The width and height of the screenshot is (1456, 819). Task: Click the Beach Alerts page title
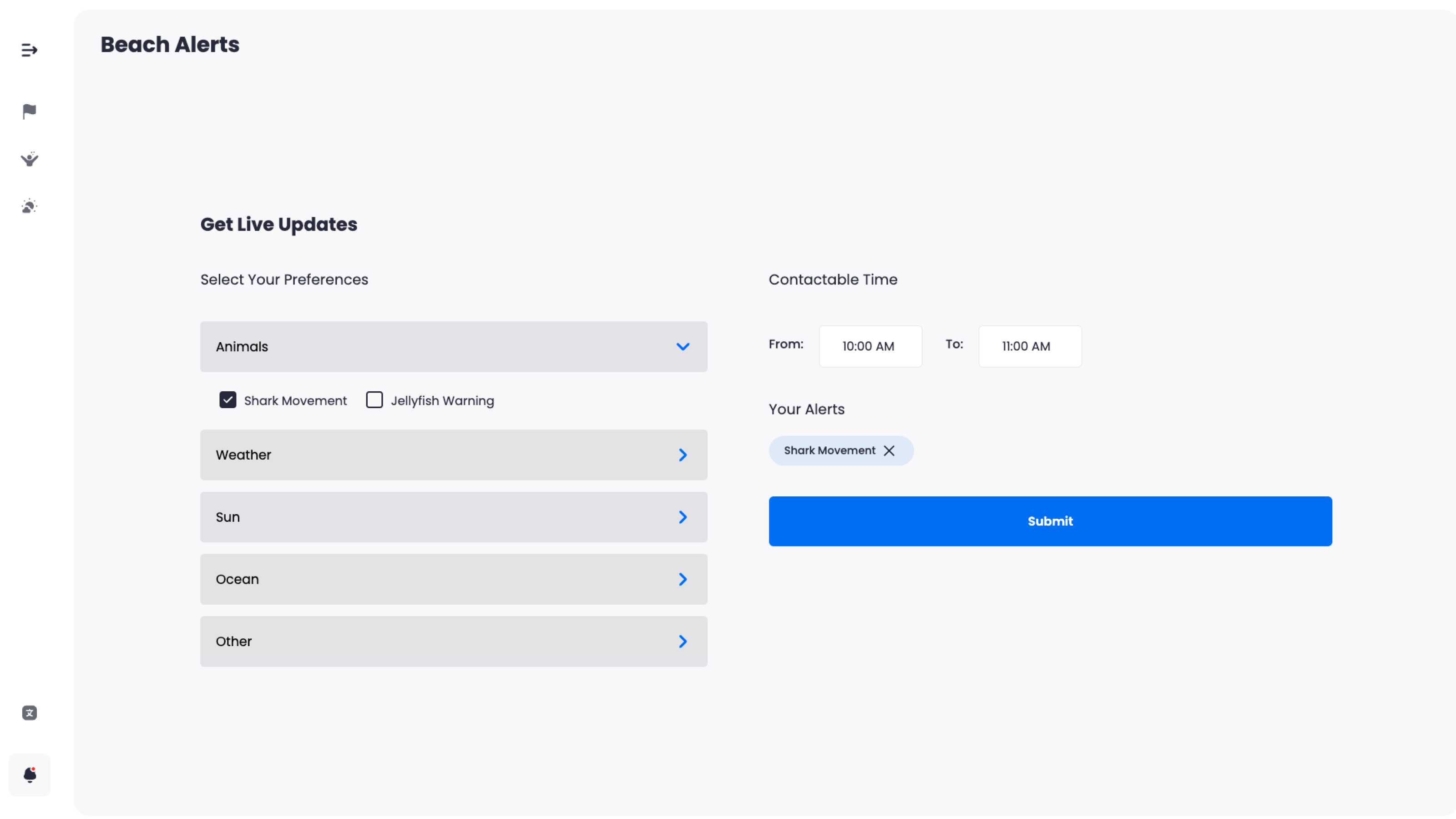click(170, 45)
